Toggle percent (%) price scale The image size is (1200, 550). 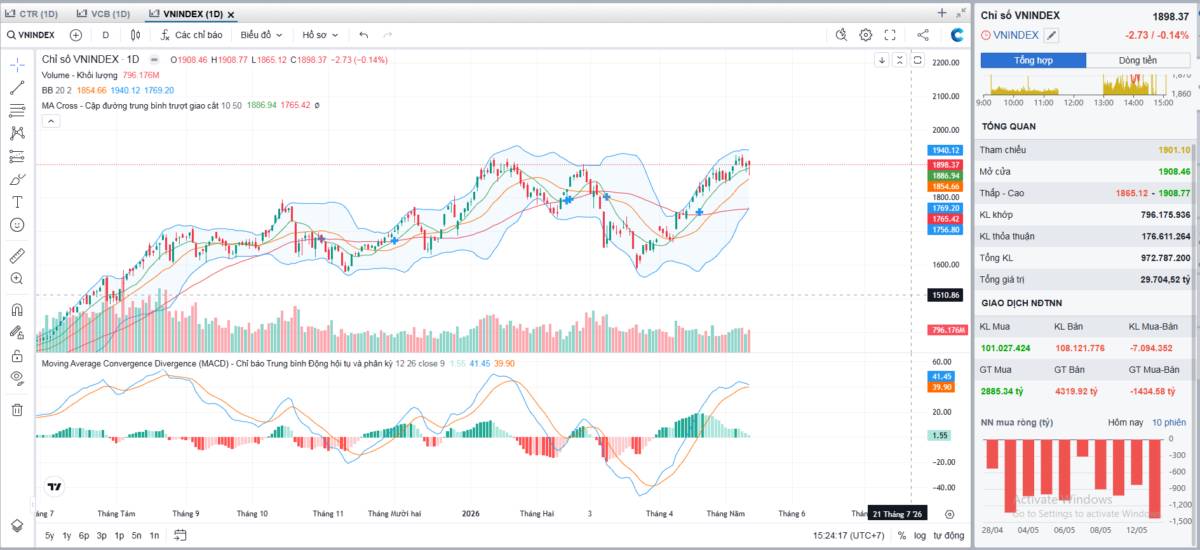click(902, 536)
